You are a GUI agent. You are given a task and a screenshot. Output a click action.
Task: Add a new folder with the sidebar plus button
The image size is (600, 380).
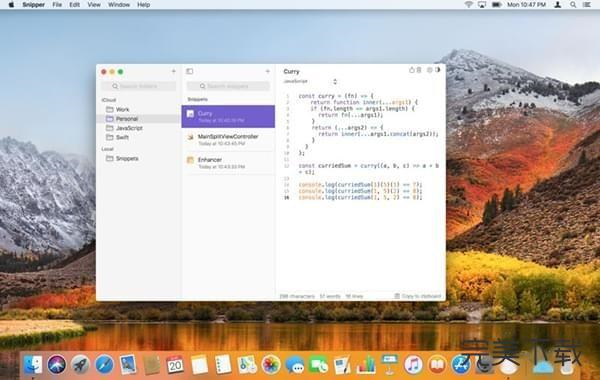(174, 71)
